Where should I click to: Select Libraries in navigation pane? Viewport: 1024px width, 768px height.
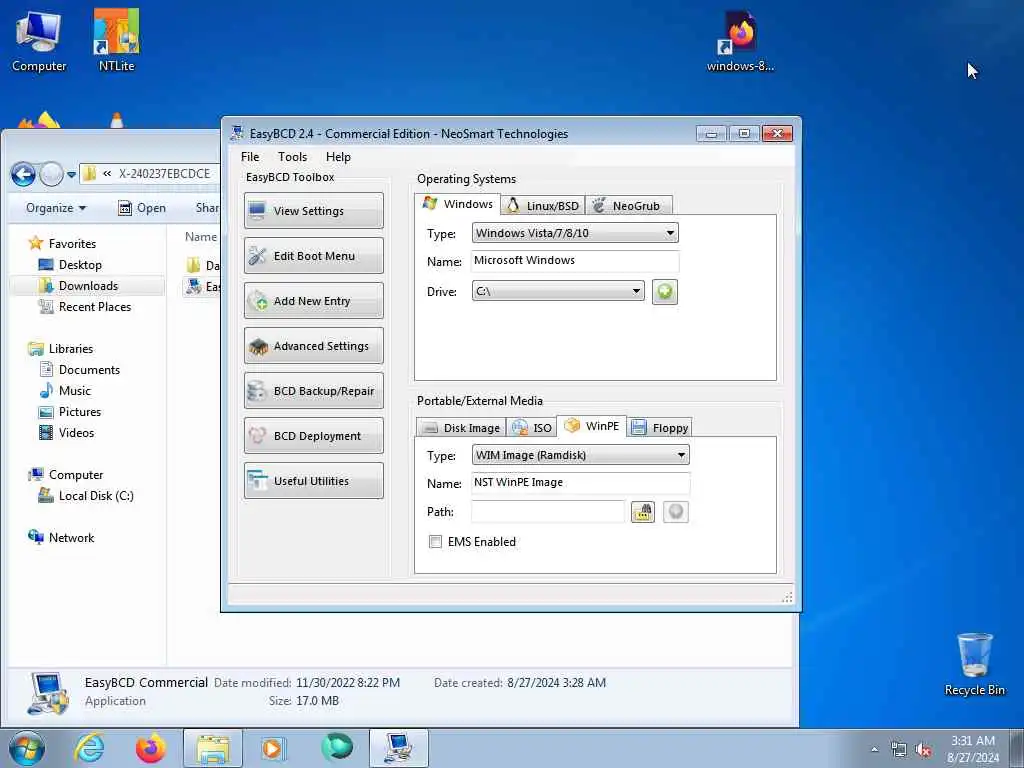(60, 349)
